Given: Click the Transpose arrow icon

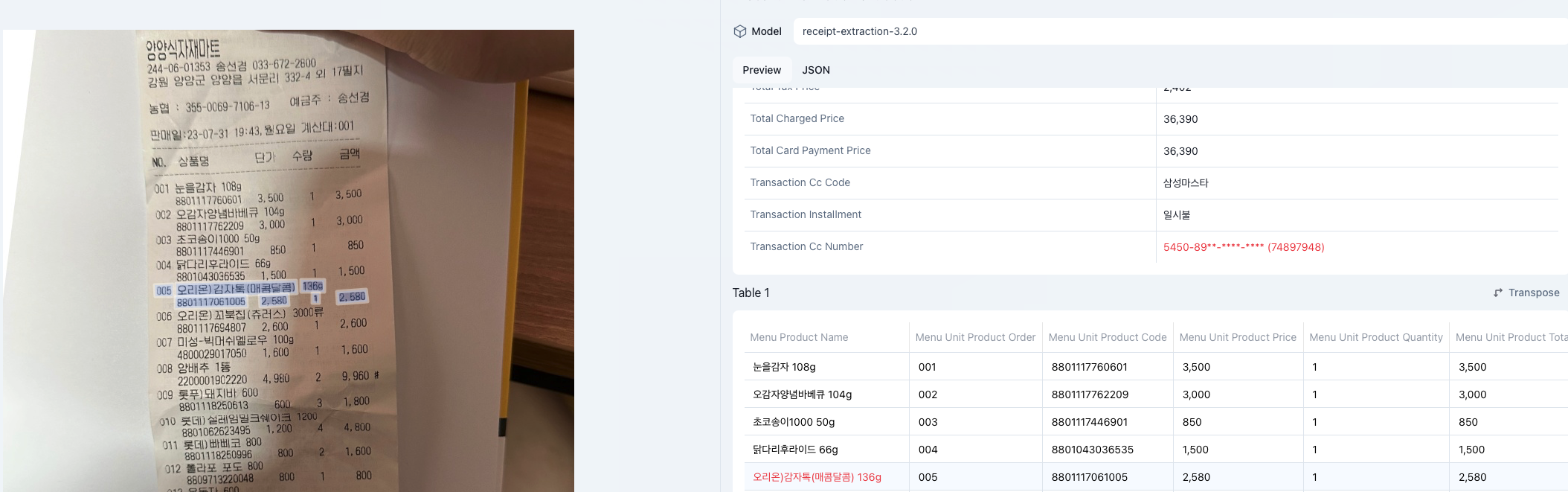Looking at the screenshot, I should click(1498, 293).
